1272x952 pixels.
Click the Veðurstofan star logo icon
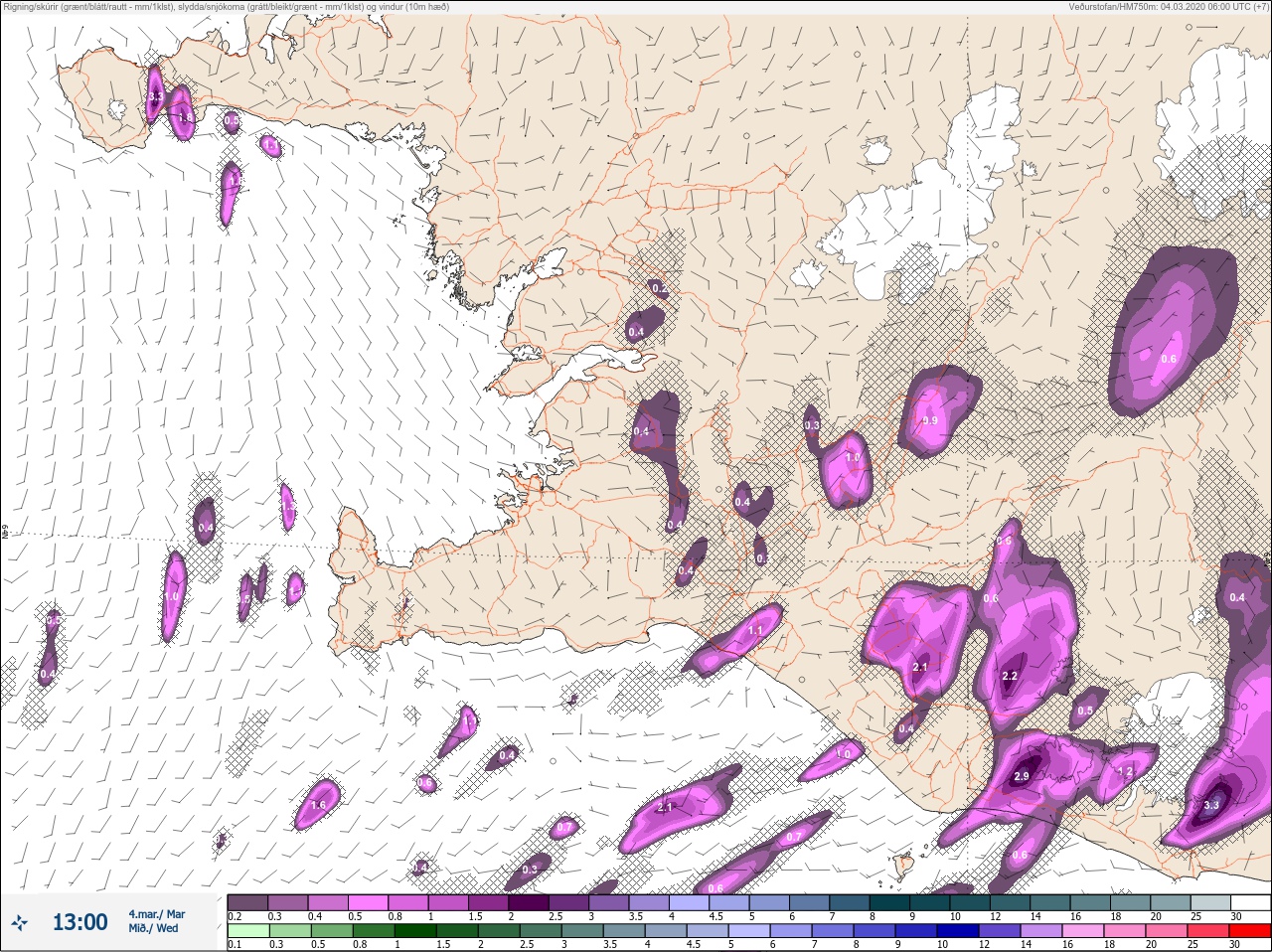click(x=20, y=922)
